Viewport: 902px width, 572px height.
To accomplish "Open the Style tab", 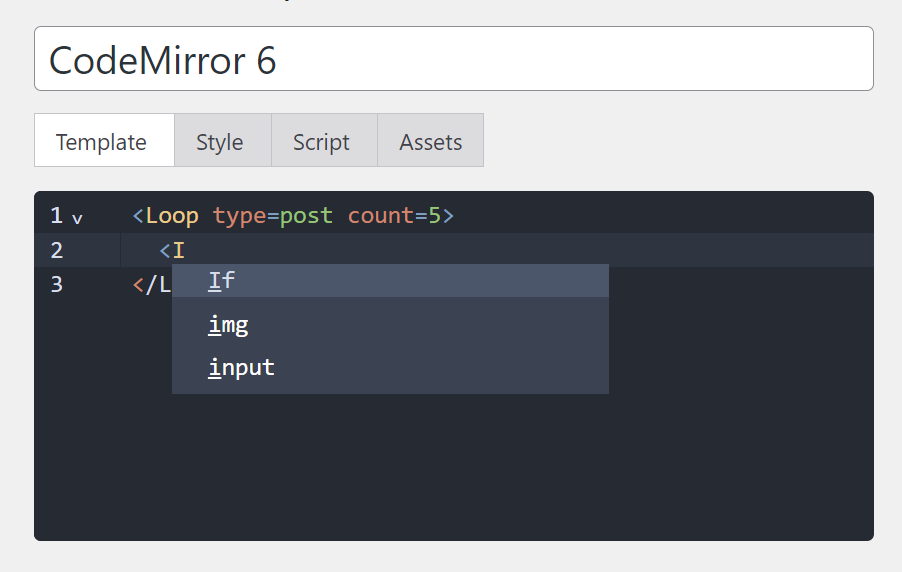I will pos(223,140).
